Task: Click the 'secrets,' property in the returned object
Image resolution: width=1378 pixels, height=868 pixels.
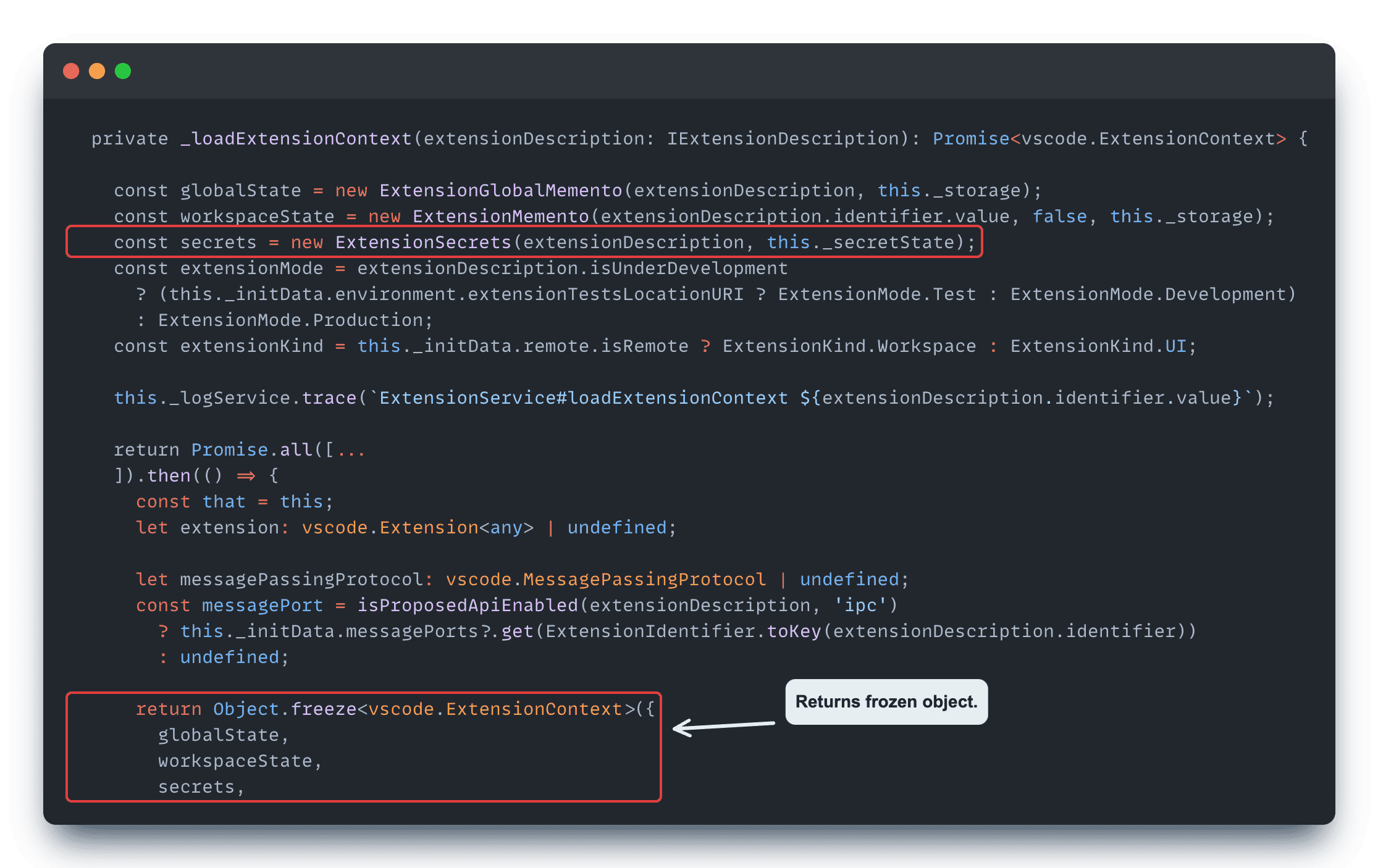Action: point(201,787)
